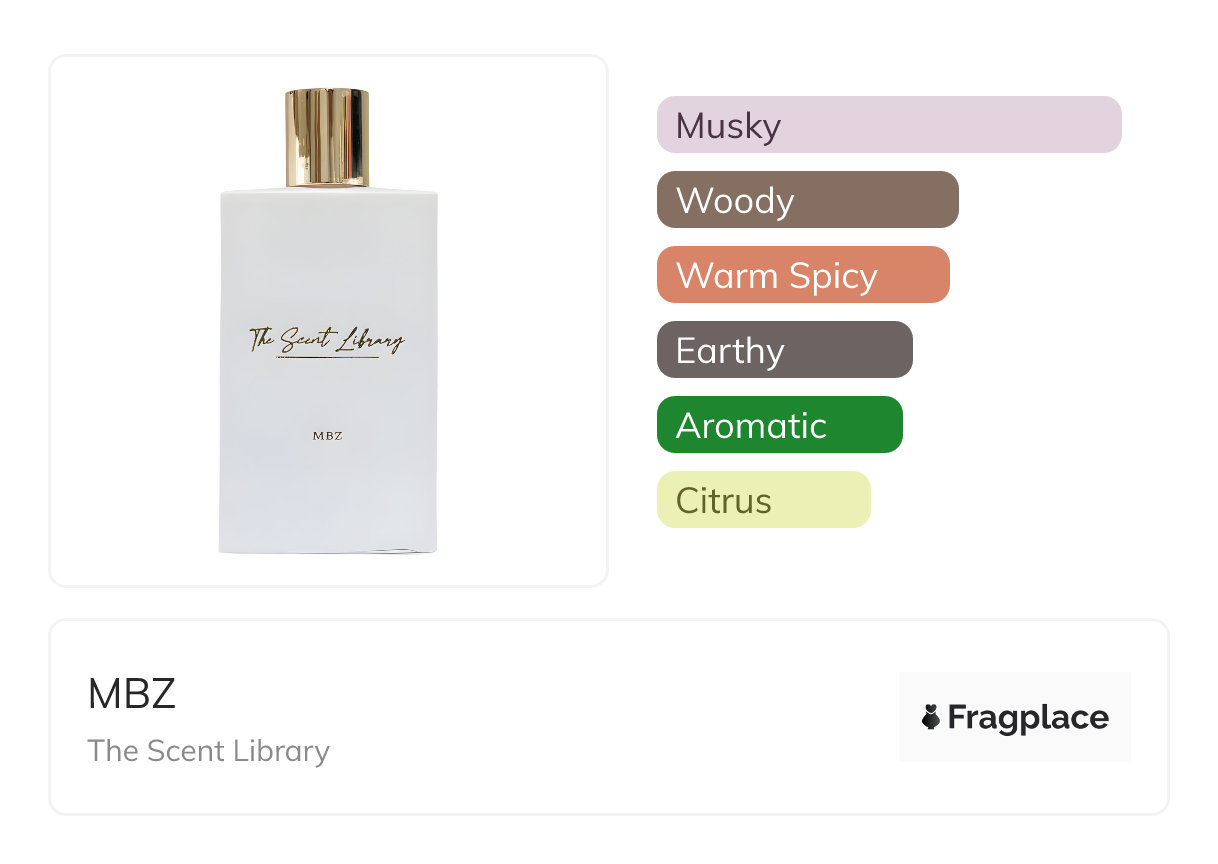Click the pale yellow Citrus accord bar

click(764, 500)
